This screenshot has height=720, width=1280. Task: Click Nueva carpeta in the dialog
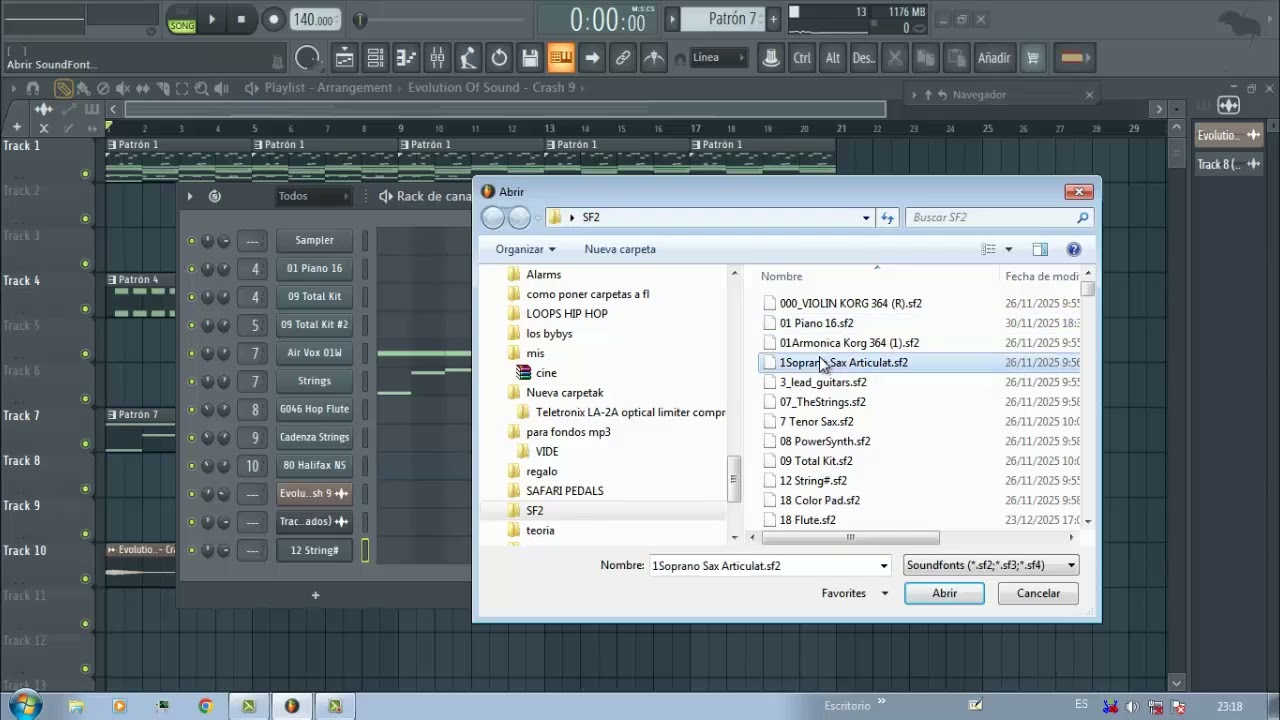[x=620, y=249]
